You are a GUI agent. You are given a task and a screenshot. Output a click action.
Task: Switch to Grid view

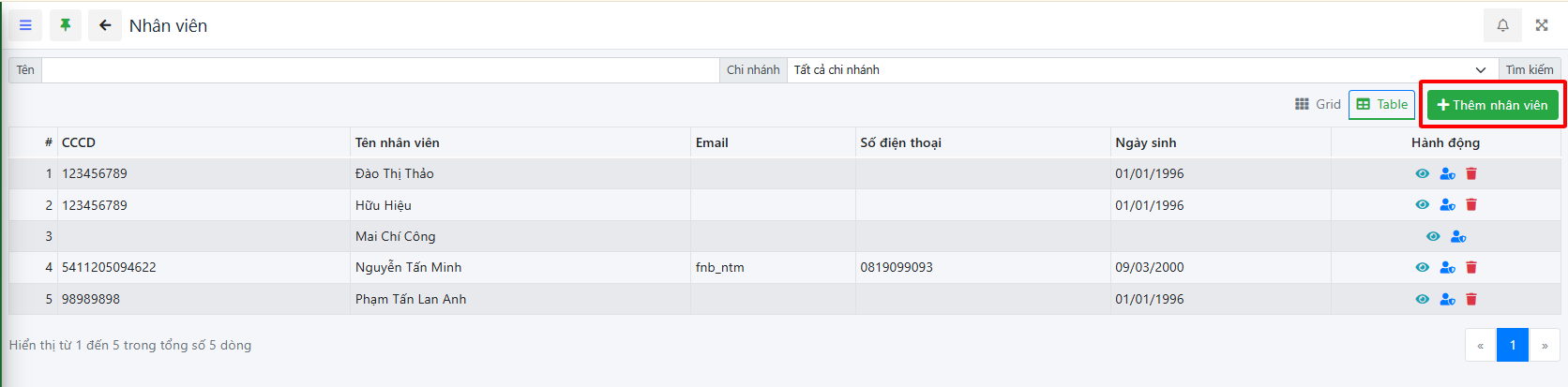1318,105
